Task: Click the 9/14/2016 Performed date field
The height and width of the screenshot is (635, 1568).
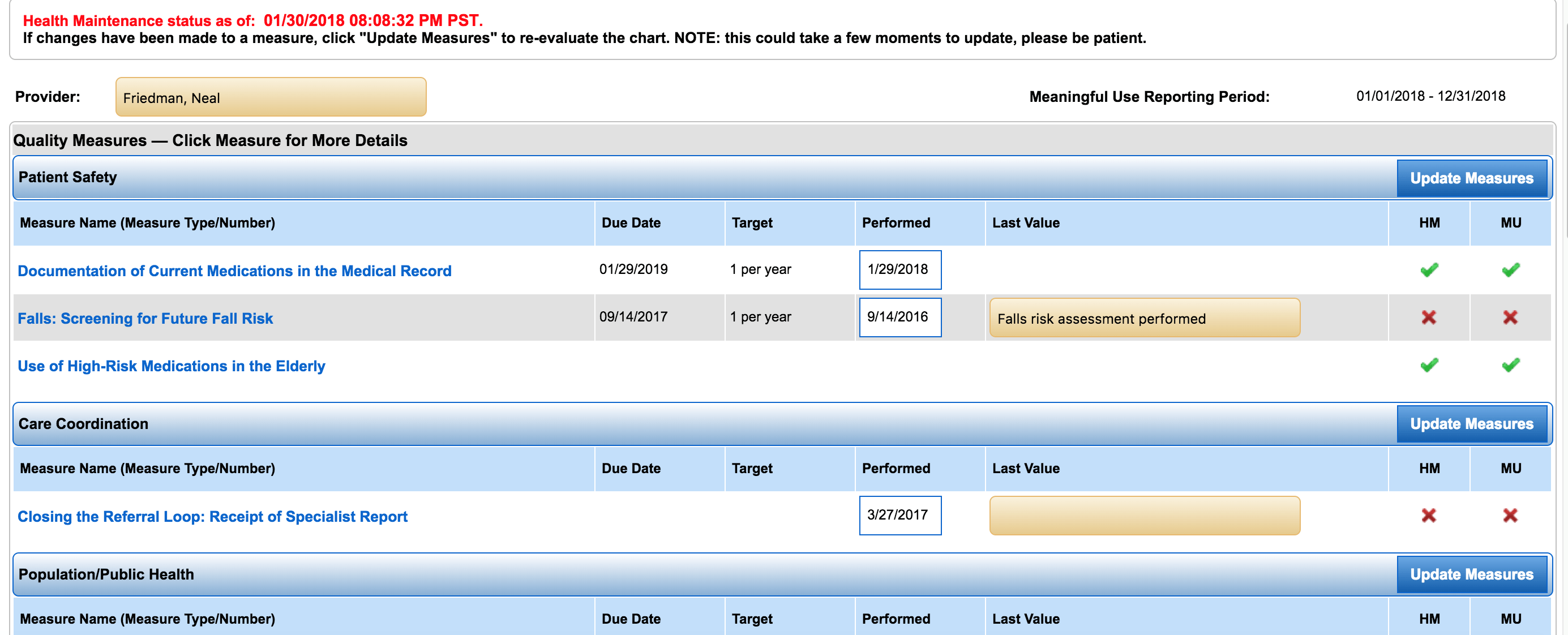Action: click(x=899, y=317)
